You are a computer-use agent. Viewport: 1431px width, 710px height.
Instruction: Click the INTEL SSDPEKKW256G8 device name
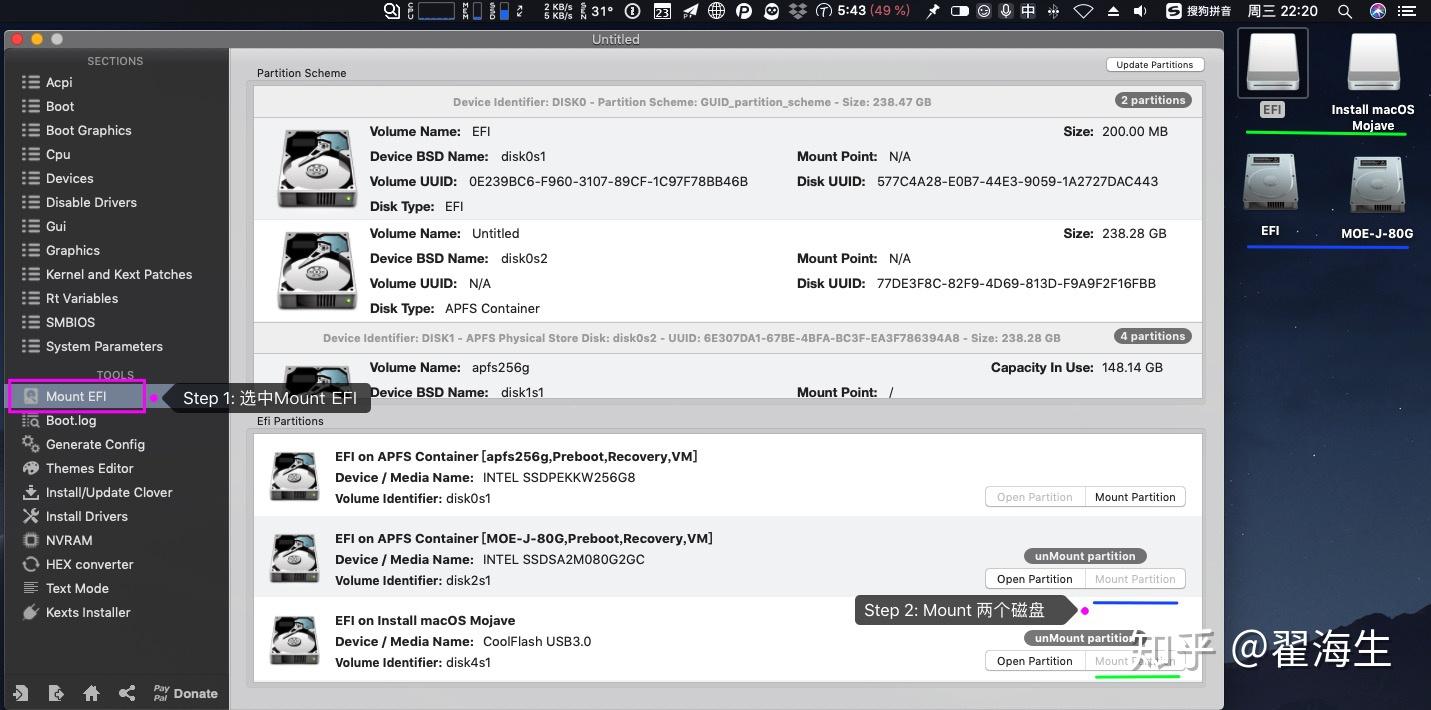point(559,477)
